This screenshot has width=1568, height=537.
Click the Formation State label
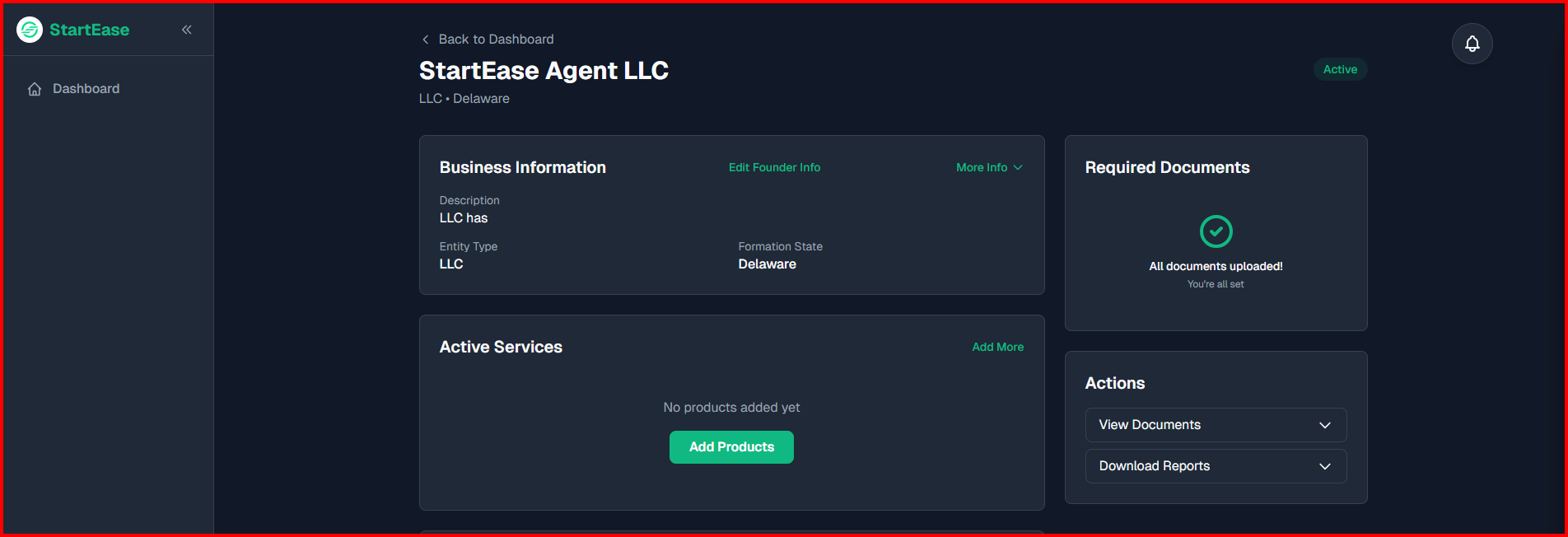point(781,246)
